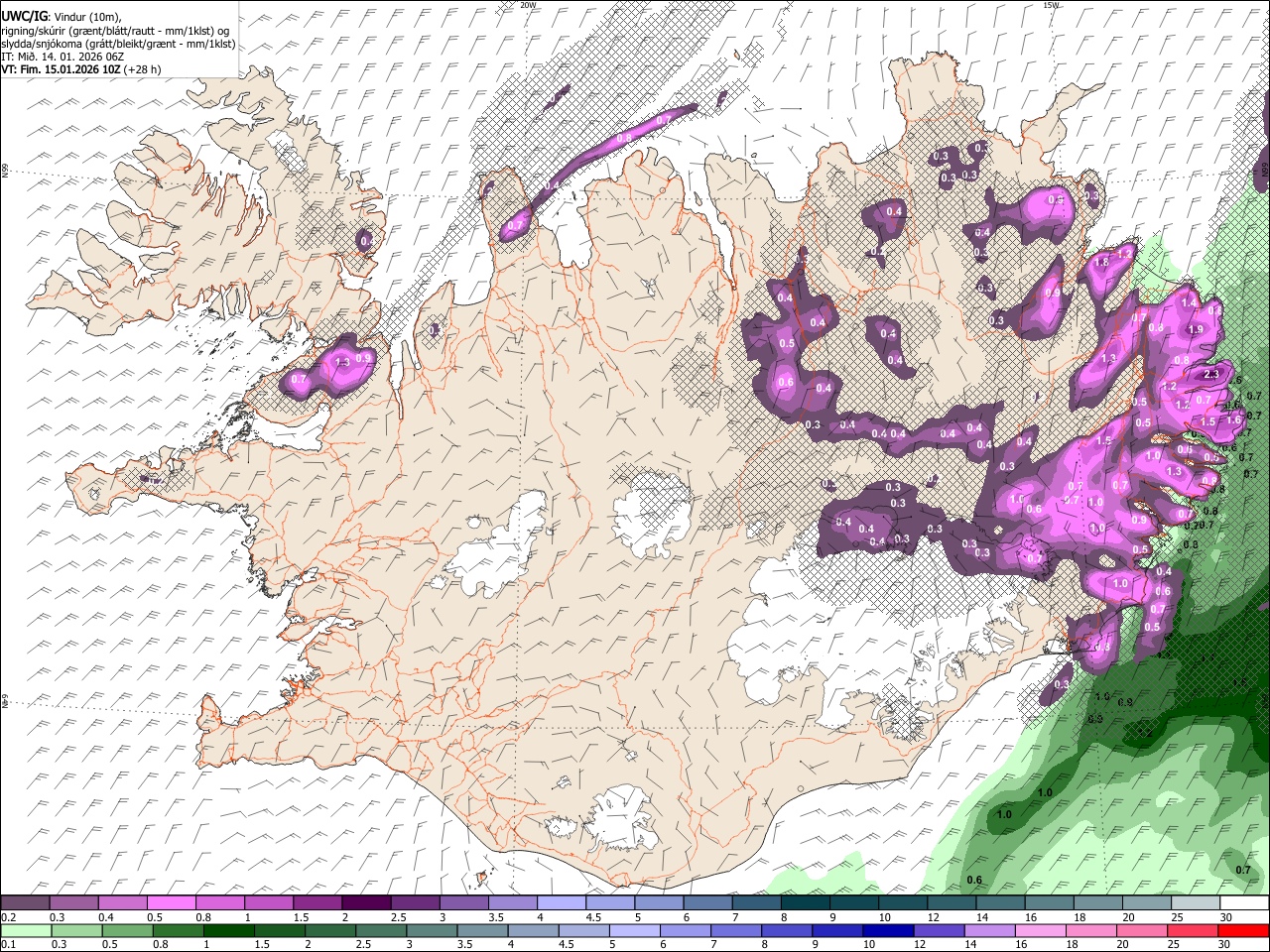Click the 'slydda/snjókoma (grátt/bleikt/grænt' header line
Image resolution: width=1270 pixels, height=952 pixels.
[118, 44]
